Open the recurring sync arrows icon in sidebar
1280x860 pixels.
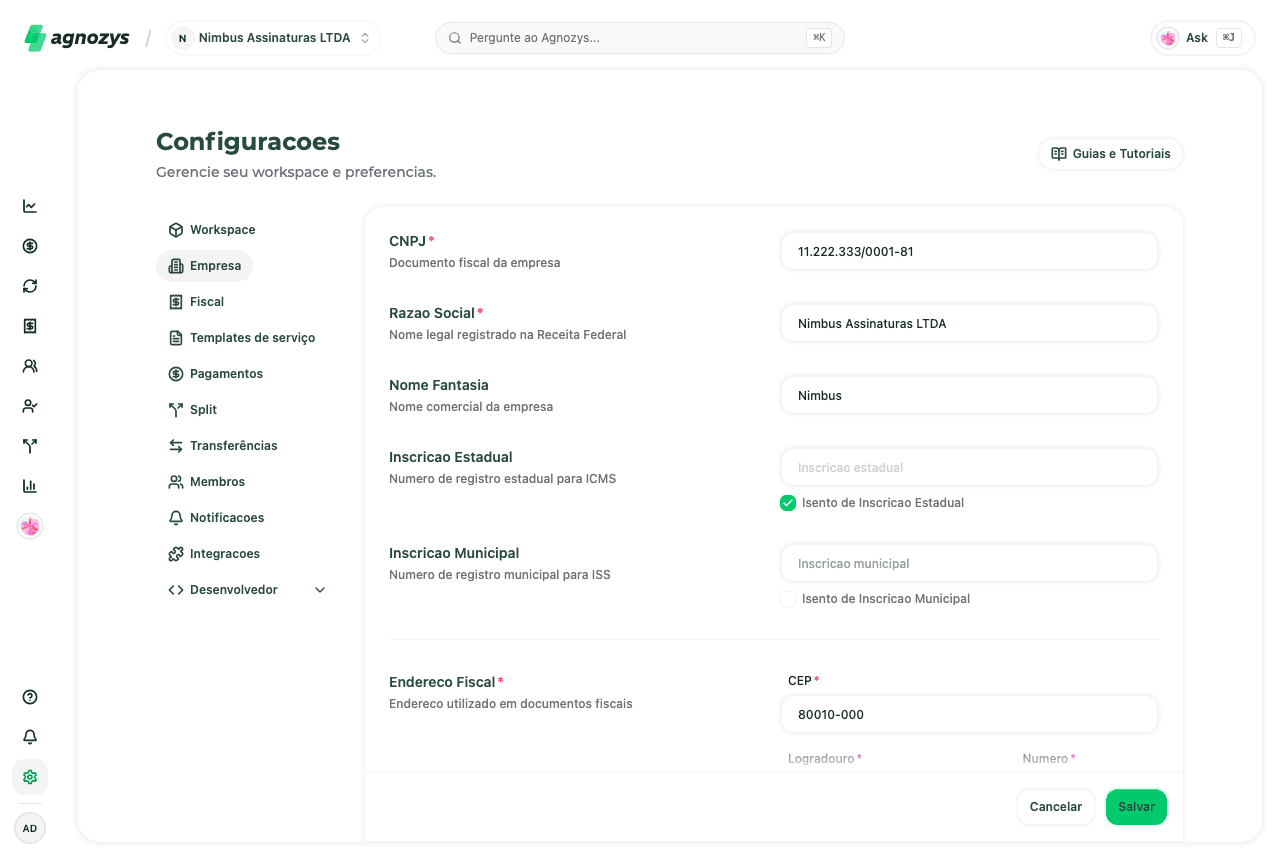(x=30, y=286)
